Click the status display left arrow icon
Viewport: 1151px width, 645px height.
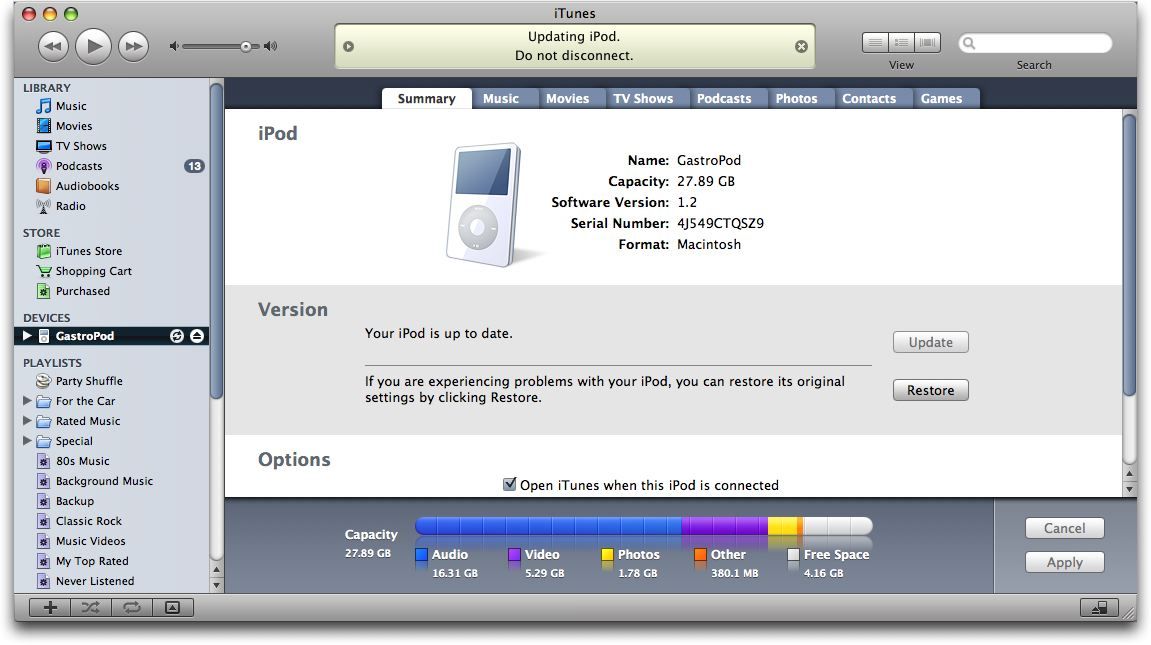[x=349, y=46]
